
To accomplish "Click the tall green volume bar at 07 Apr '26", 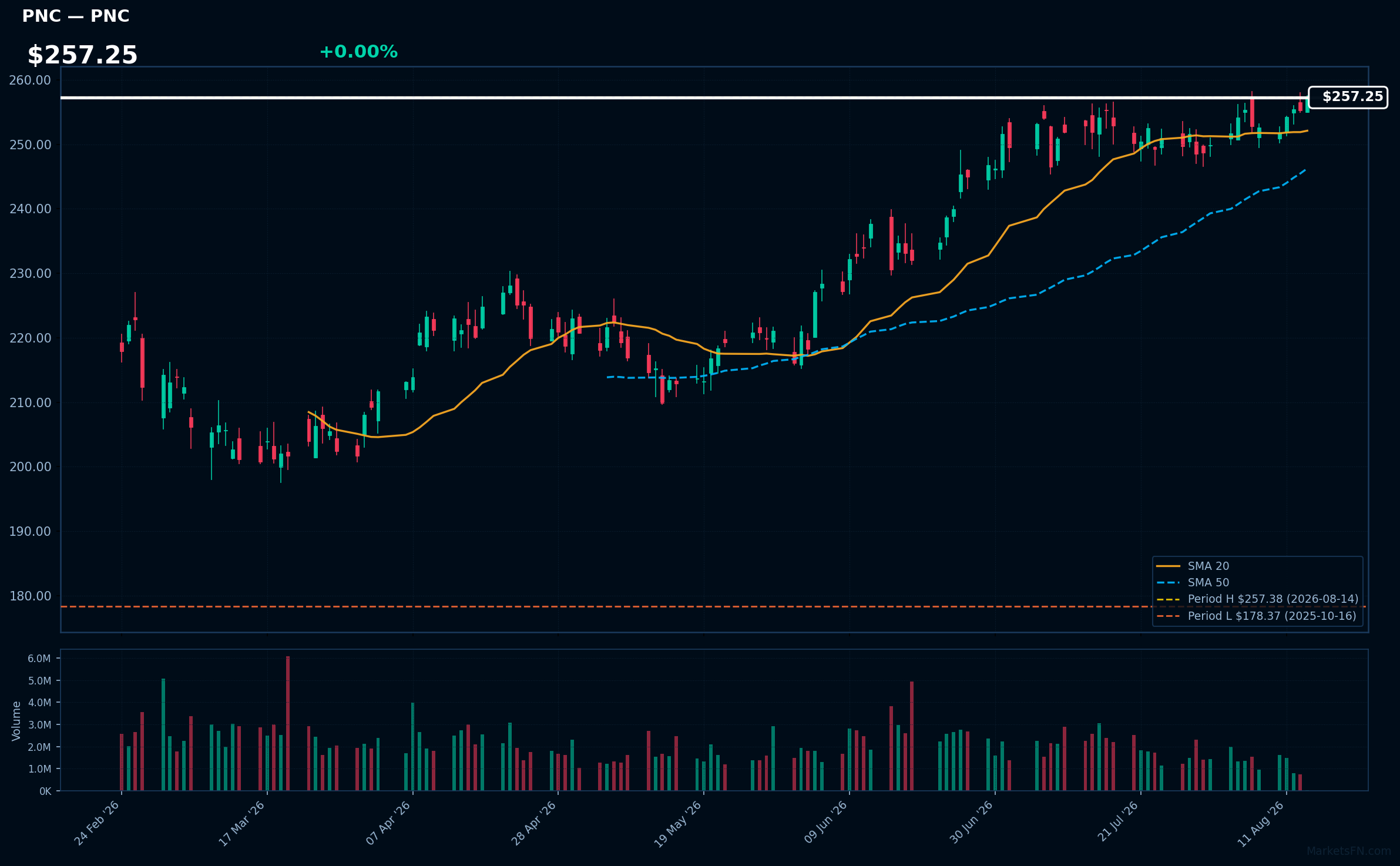I will [412, 747].
